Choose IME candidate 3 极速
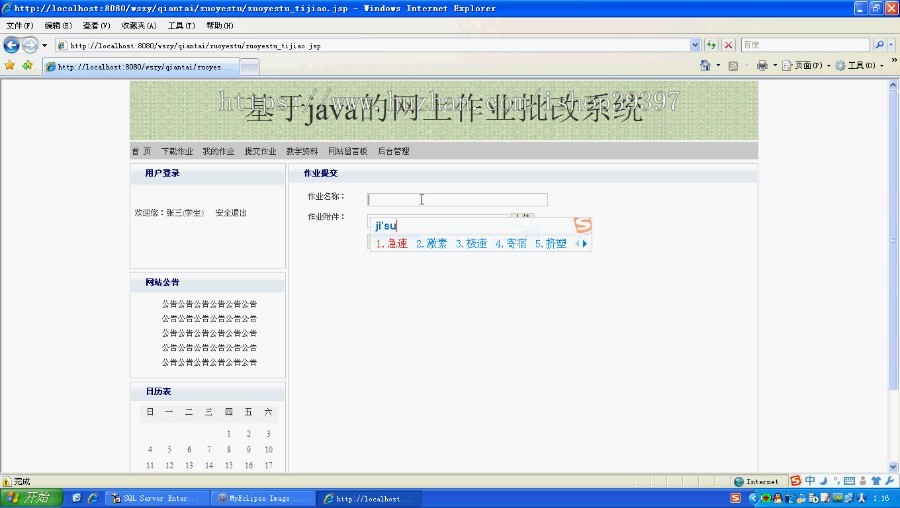The height and width of the screenshot is (508, 900). click(471, 243)
